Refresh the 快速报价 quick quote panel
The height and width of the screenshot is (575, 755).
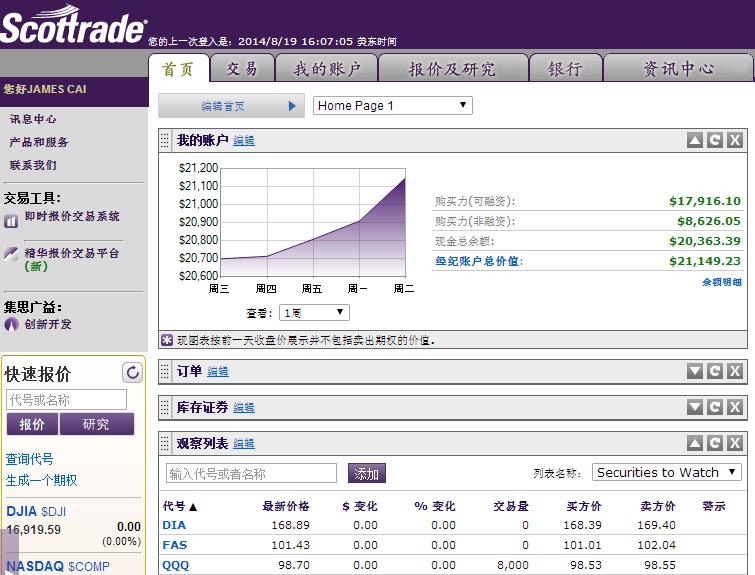pyautogui.click(x=132, y=373)
